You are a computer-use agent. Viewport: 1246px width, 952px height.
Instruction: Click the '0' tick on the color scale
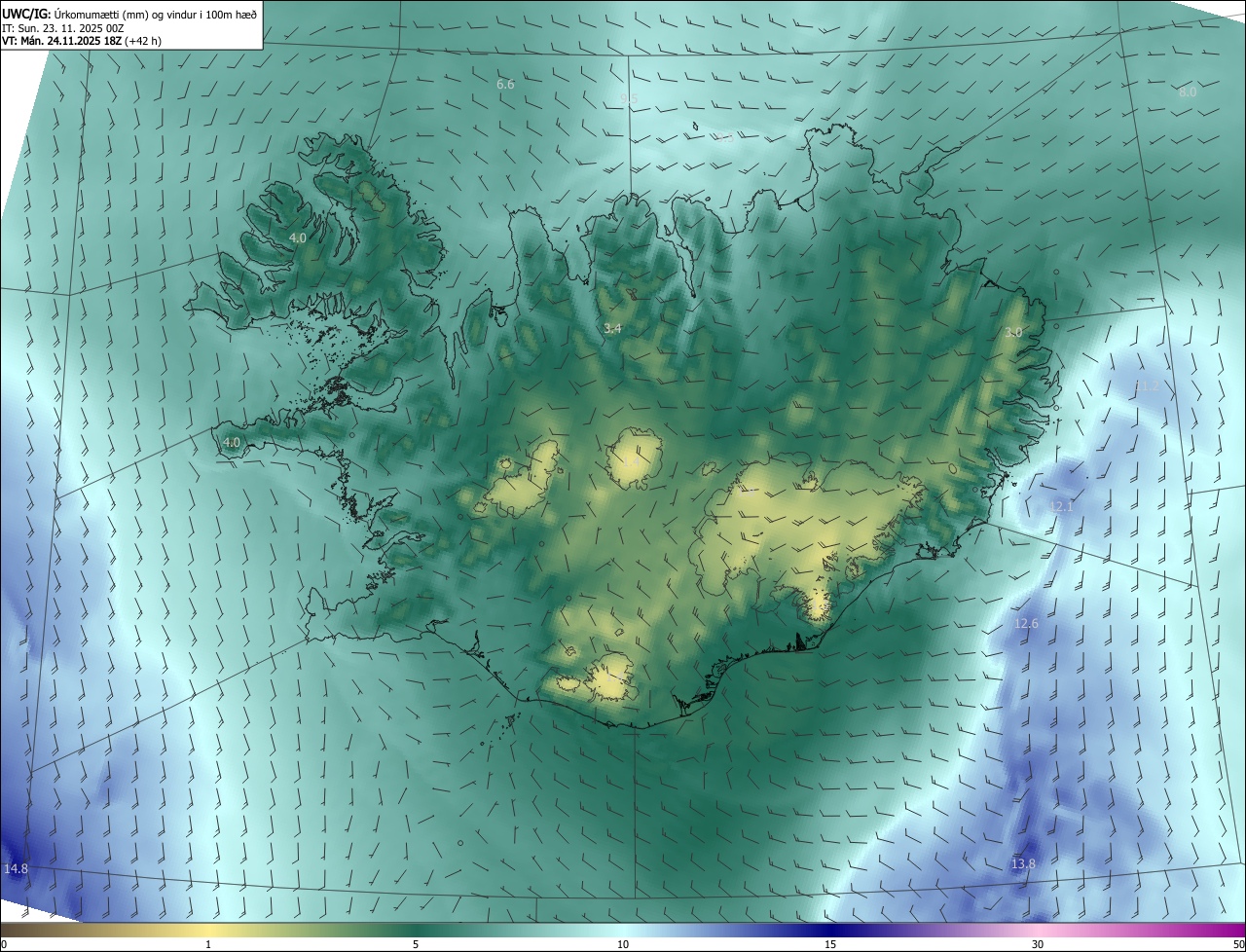pyautogui.click(x=4, y=944)
